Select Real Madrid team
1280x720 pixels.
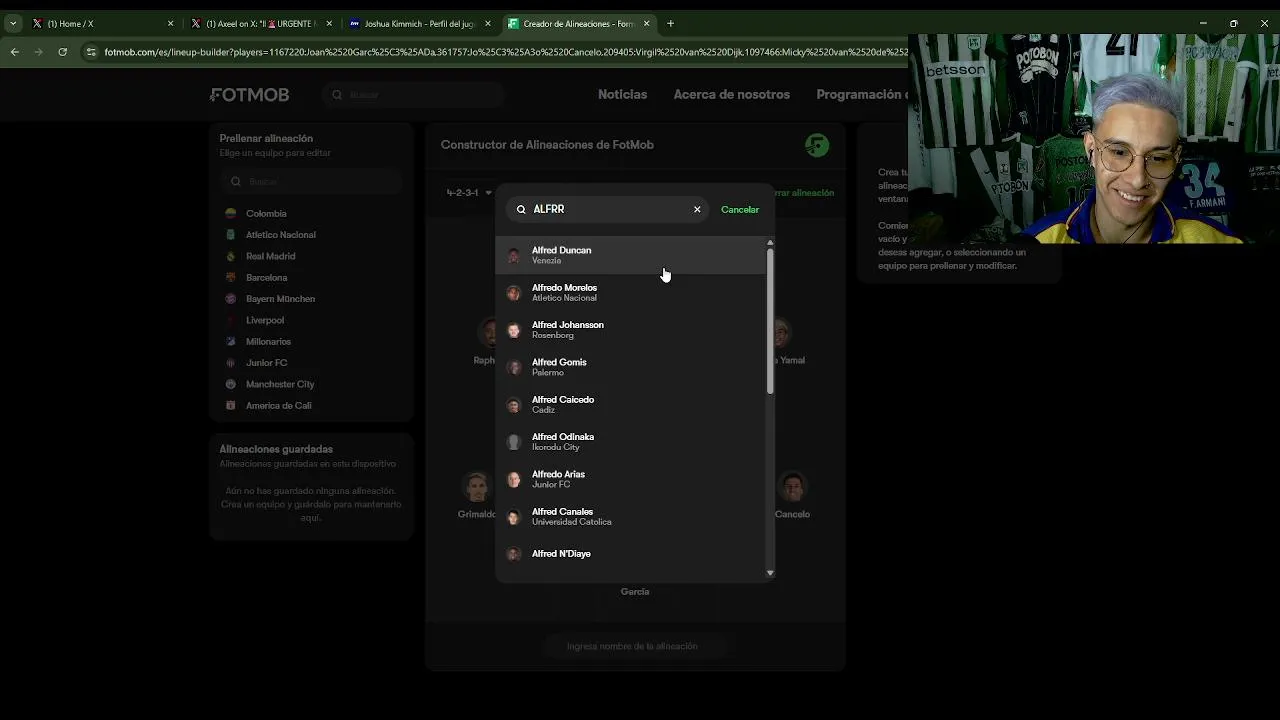(x=270, y=256)
